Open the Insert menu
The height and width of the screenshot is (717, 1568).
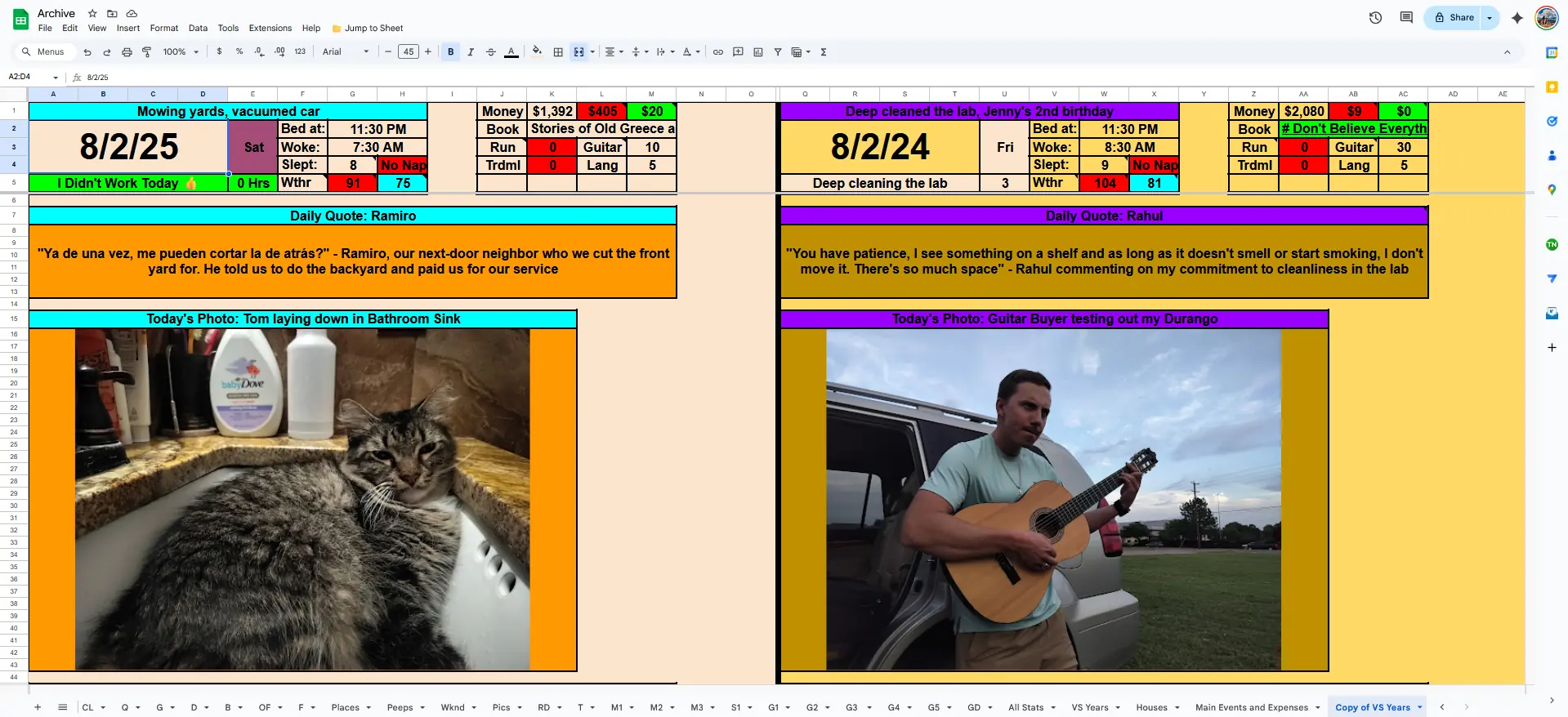tap(128, 28)
